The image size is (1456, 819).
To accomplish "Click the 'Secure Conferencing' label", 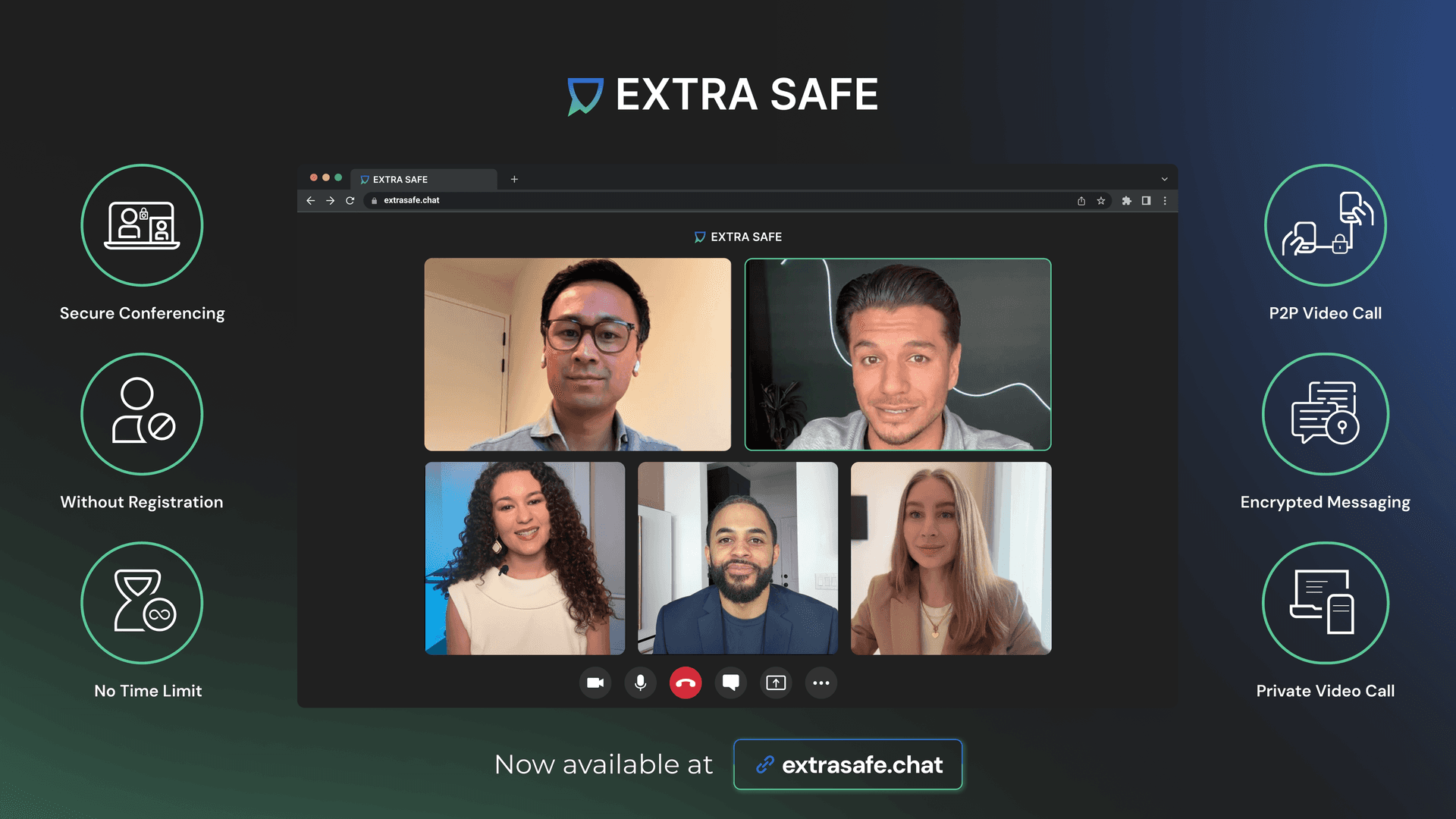I will coord(142,313).
